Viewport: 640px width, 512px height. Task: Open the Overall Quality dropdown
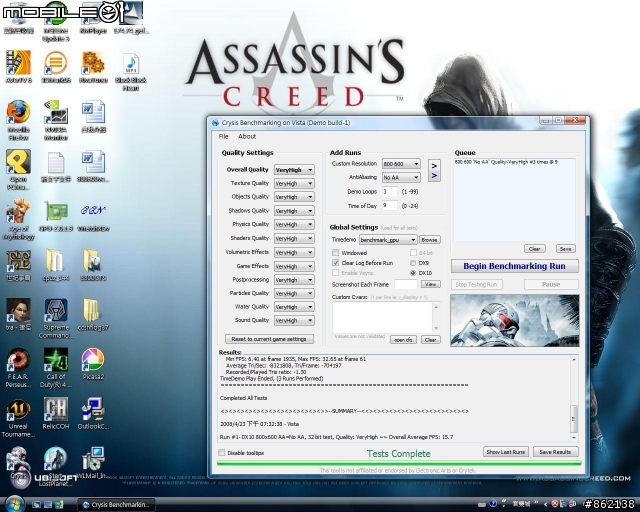coord(294,170)
